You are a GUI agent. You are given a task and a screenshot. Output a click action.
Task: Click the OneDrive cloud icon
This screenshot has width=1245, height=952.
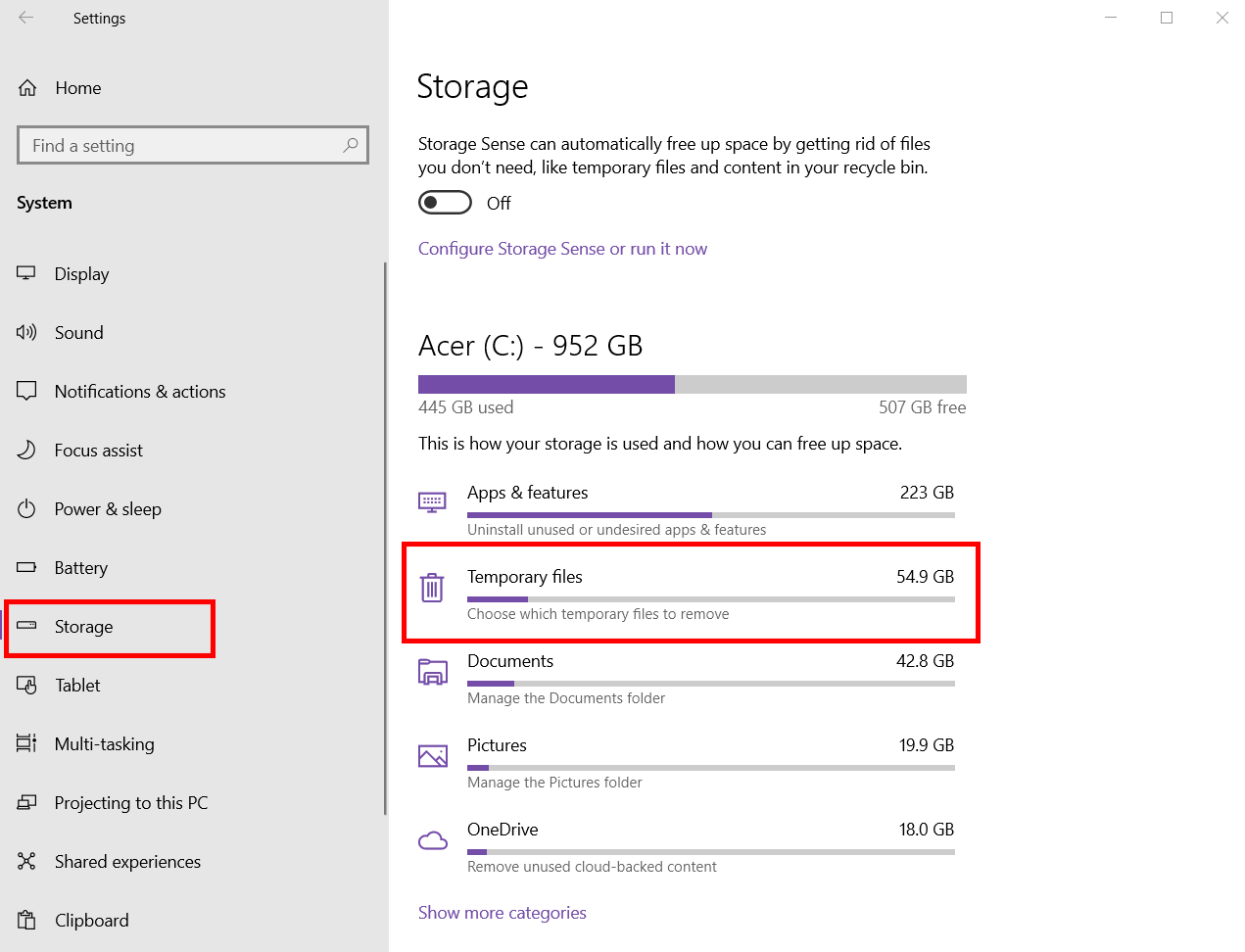(432, 840)
